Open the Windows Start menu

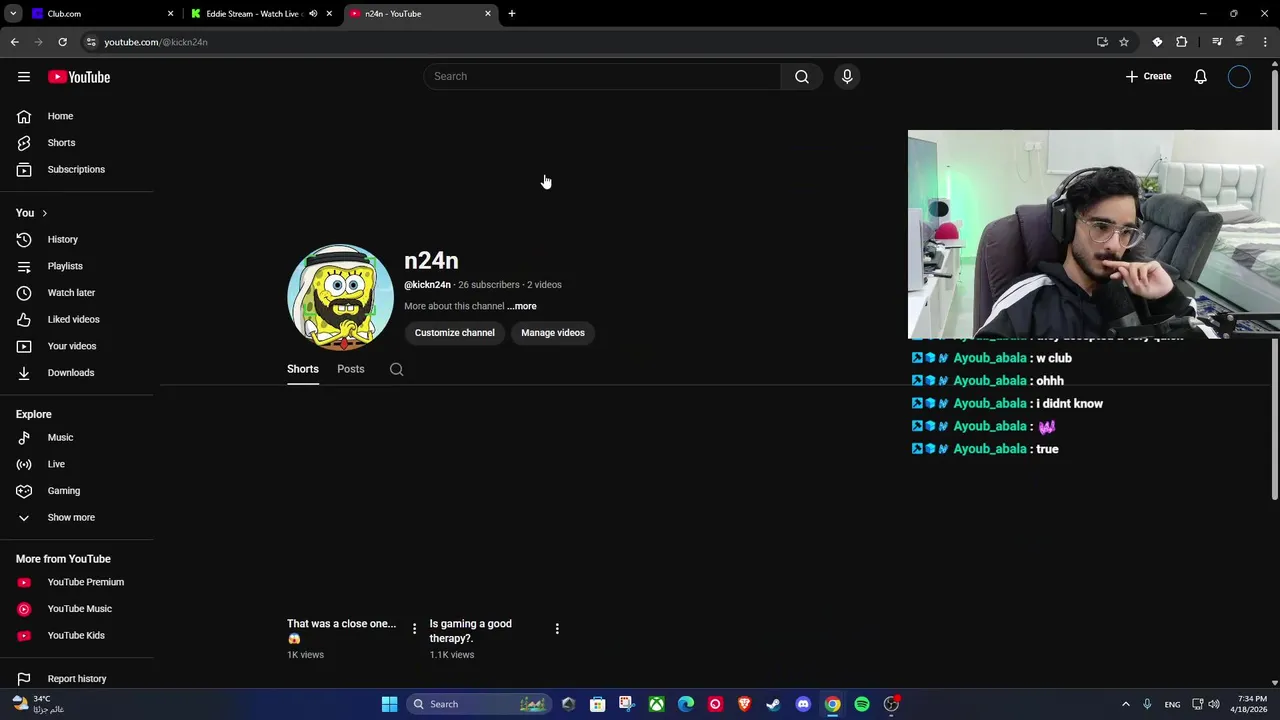coord(389,704)
